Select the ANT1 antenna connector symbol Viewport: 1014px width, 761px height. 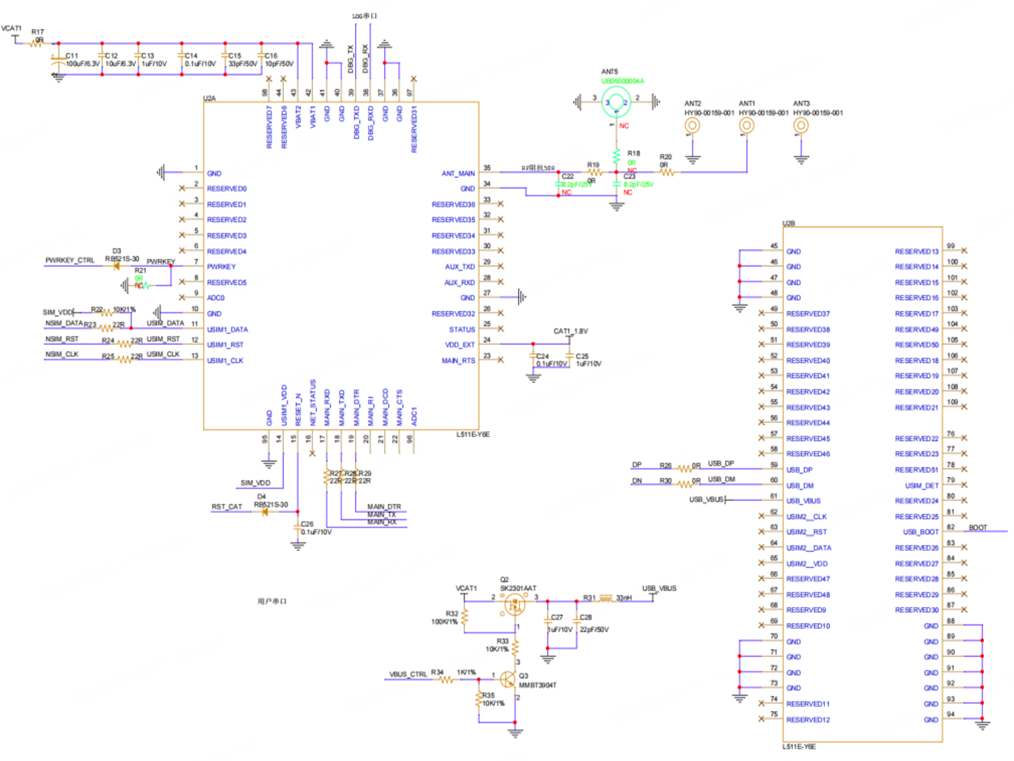(747, 126)
